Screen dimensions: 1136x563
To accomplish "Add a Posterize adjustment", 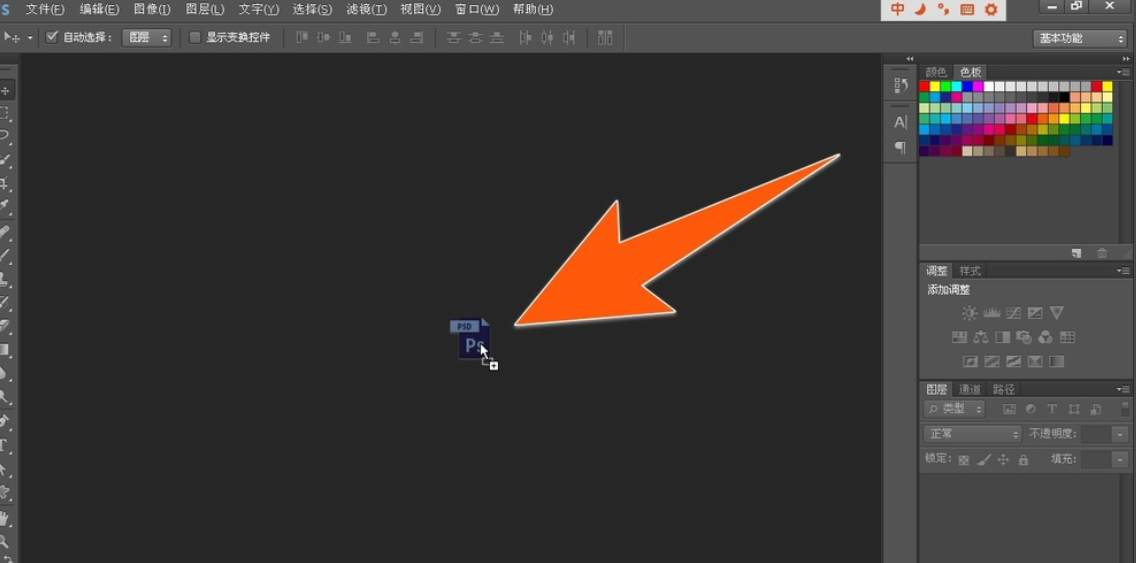I will pos(992,361).
